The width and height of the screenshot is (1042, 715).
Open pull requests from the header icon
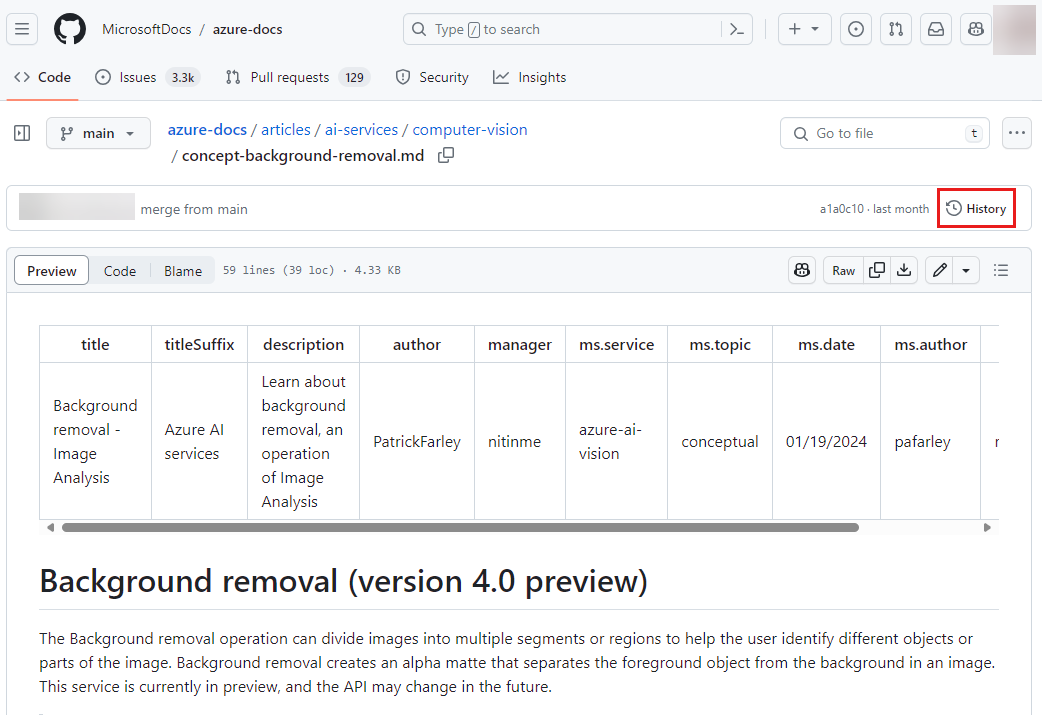pyautogui.click(x=895, y=29)
